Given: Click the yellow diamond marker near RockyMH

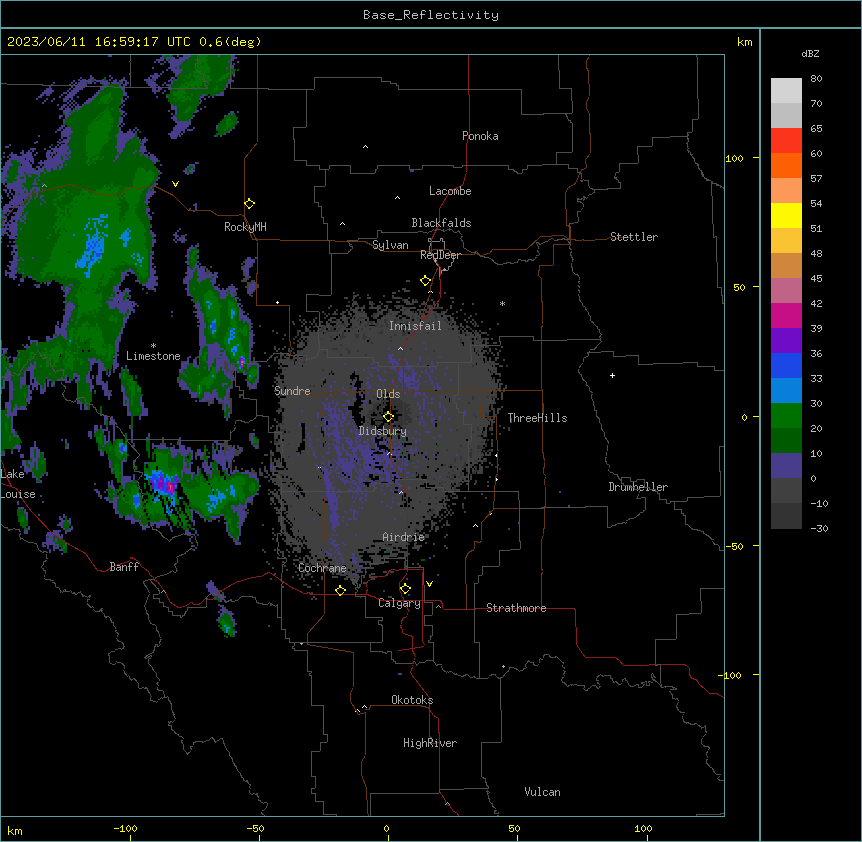Looking at the screenshot, I should 250,204.
